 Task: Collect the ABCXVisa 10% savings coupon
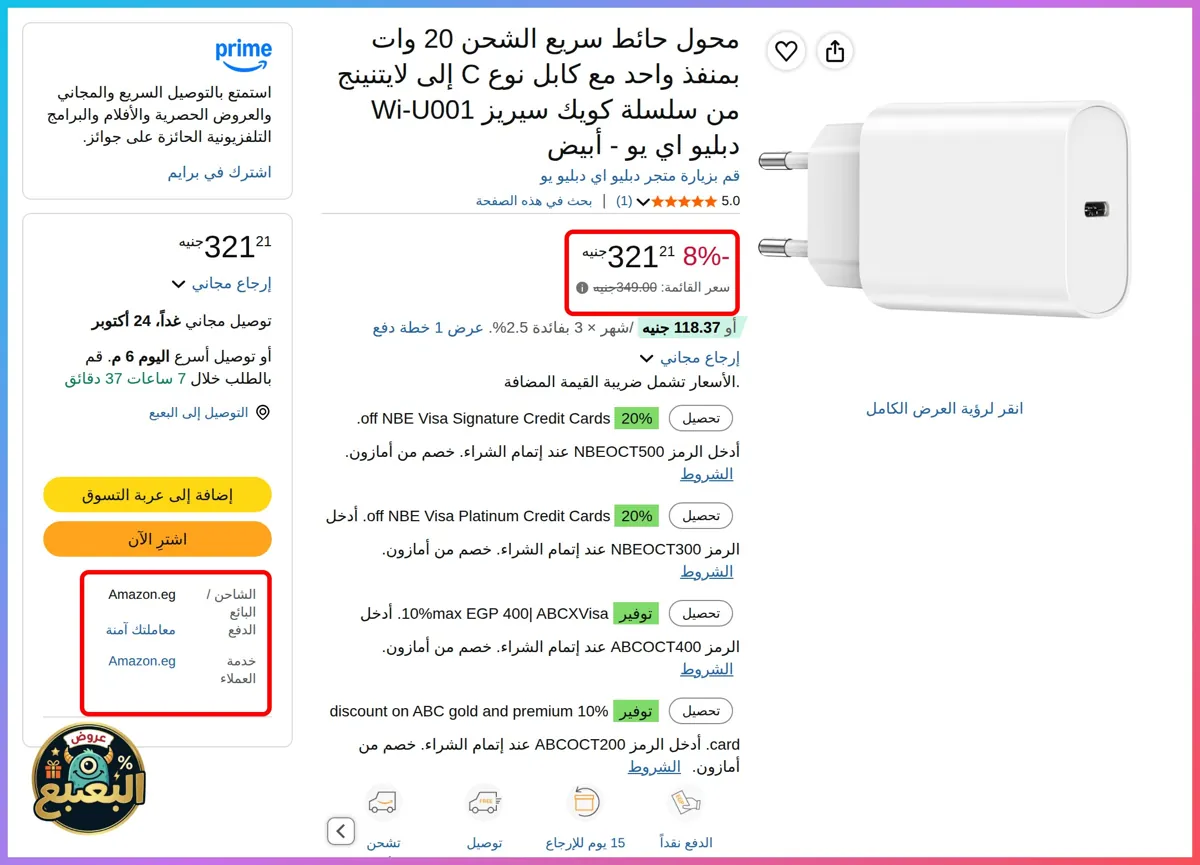[701, 613]
